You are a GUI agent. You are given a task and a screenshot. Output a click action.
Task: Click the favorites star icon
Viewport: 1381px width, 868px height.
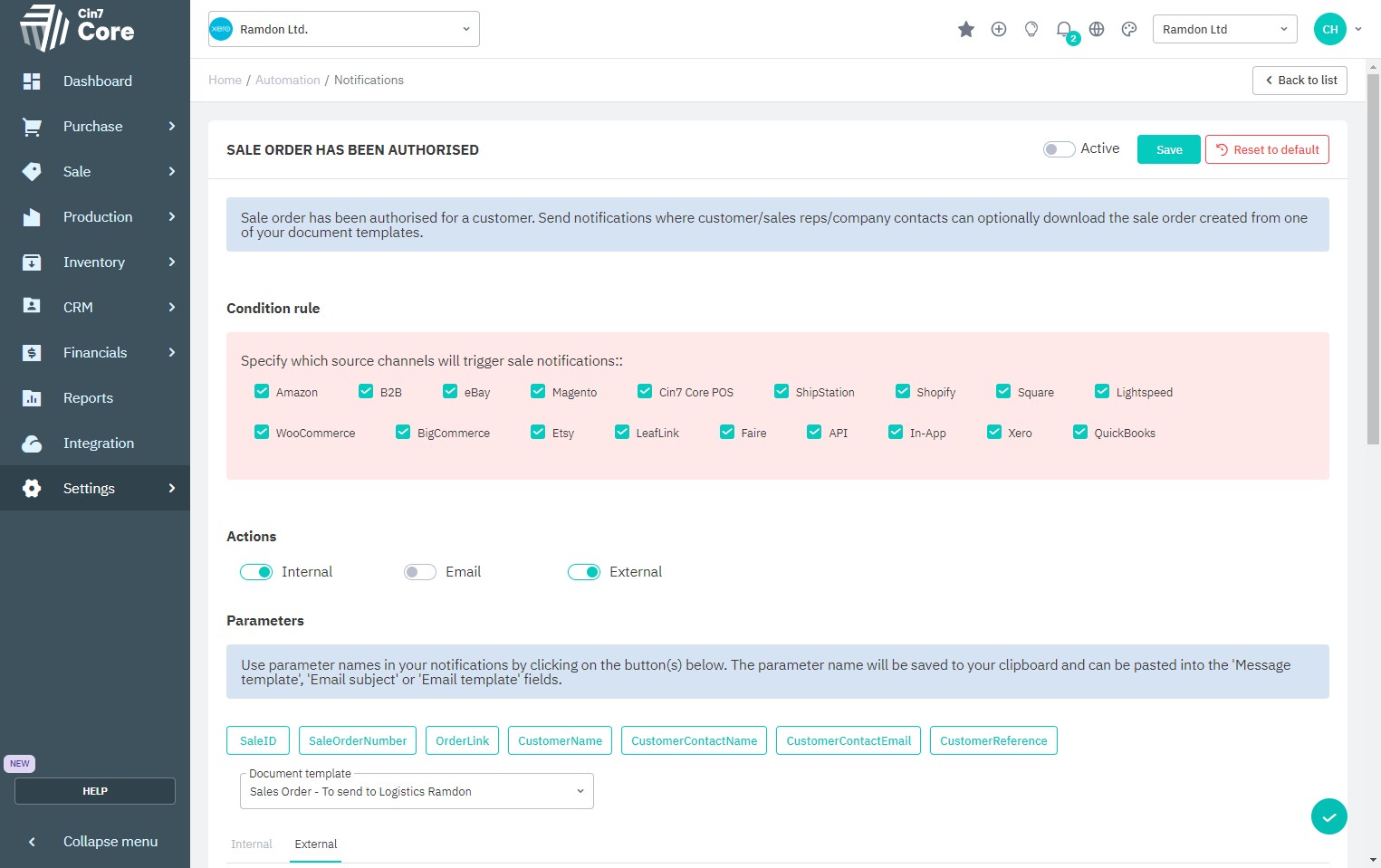pos(965,30)
